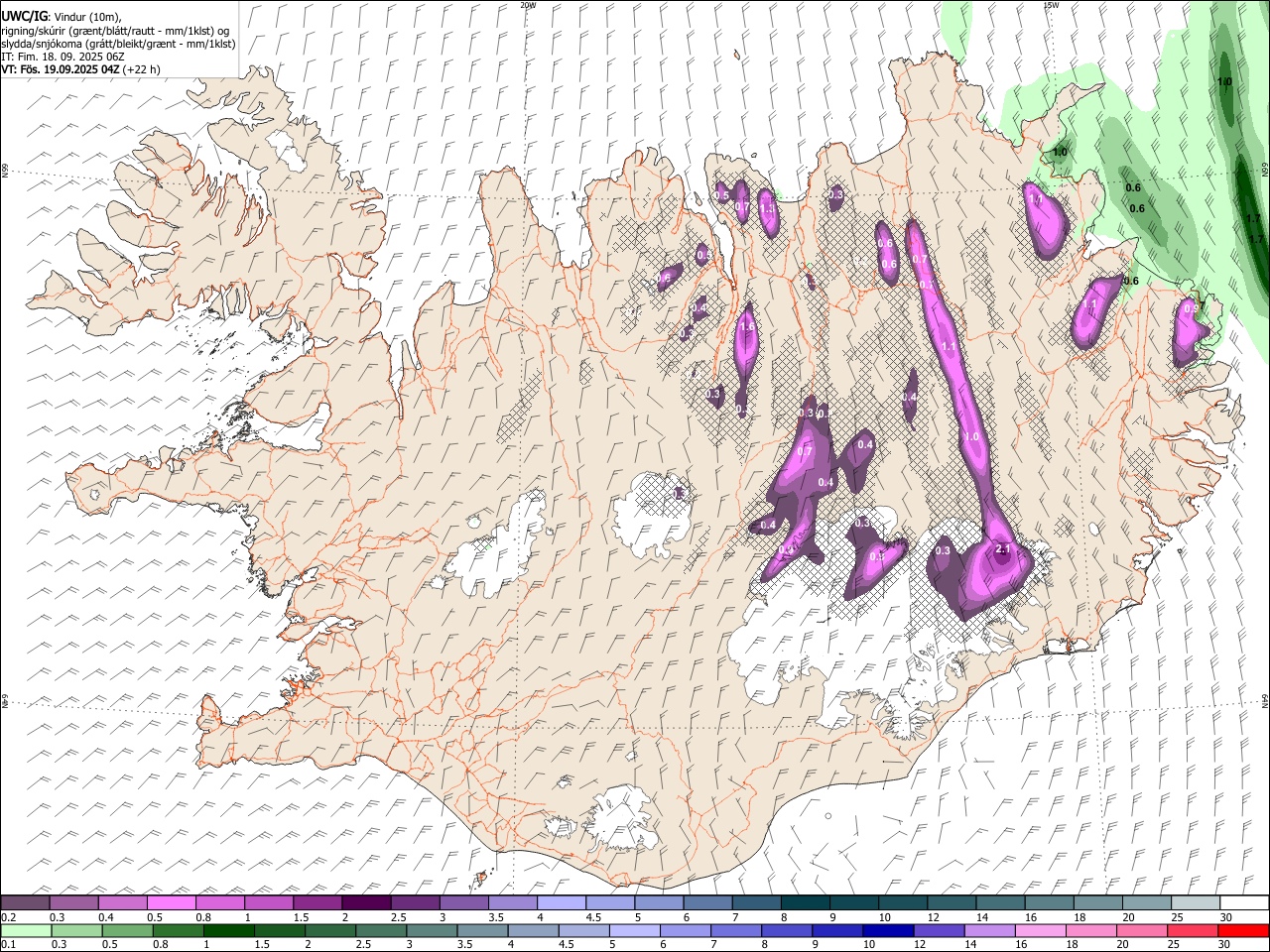
Task: Select the VT valid time line in header
Action: (80, 69)
